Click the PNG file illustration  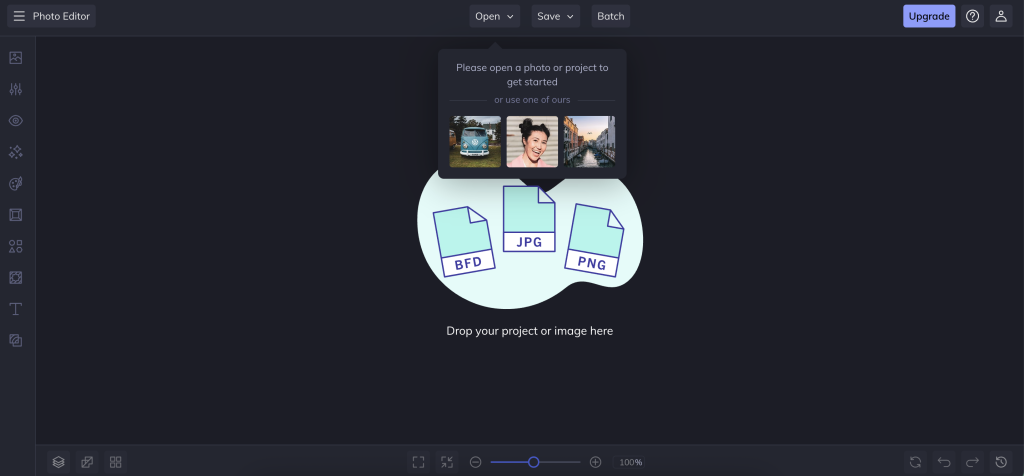coord(594,240)
